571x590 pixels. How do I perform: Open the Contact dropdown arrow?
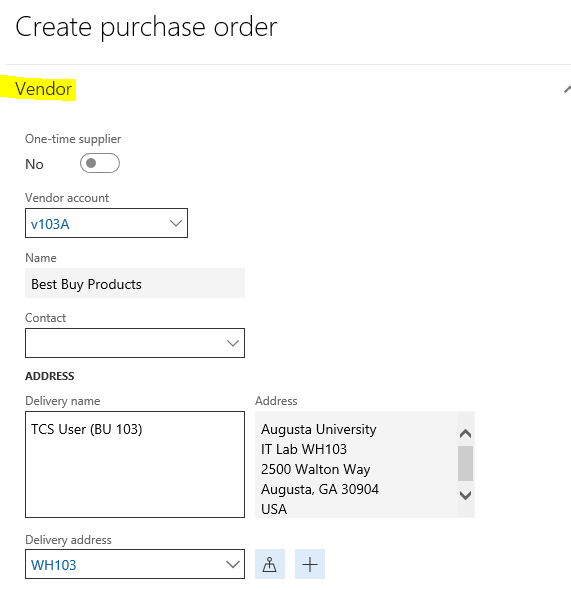(x=233, y=343)
